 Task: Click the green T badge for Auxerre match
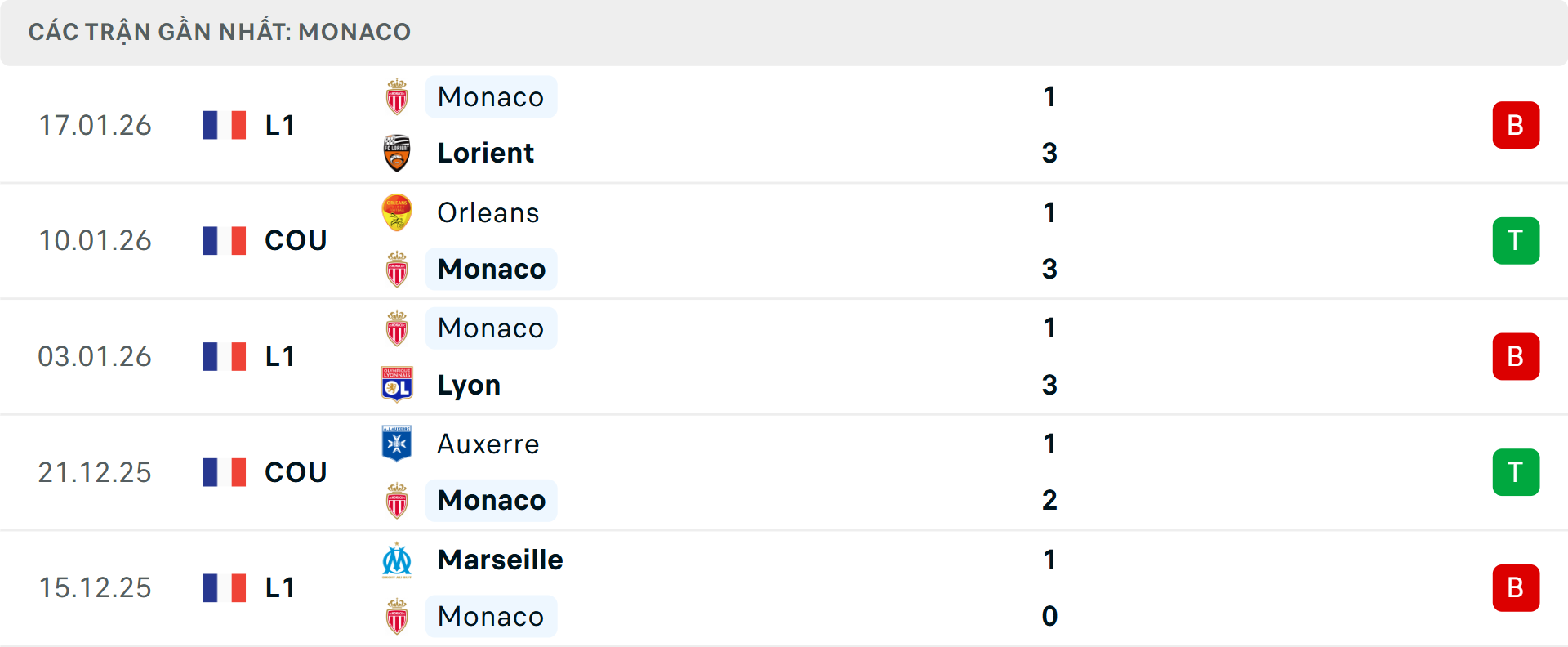1516,472
